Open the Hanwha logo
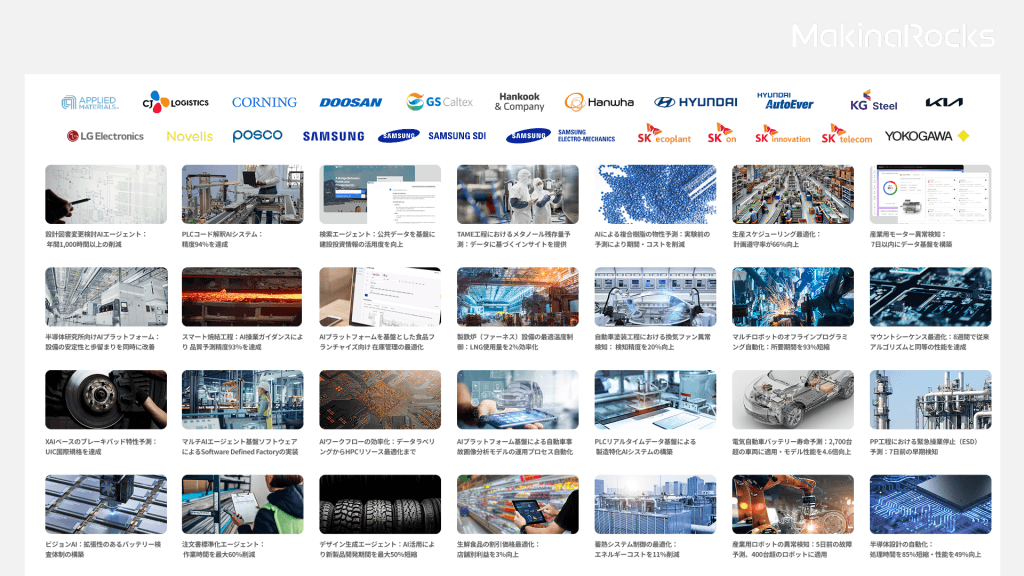This screenshot has width=1024, height=576. [599, 102]
